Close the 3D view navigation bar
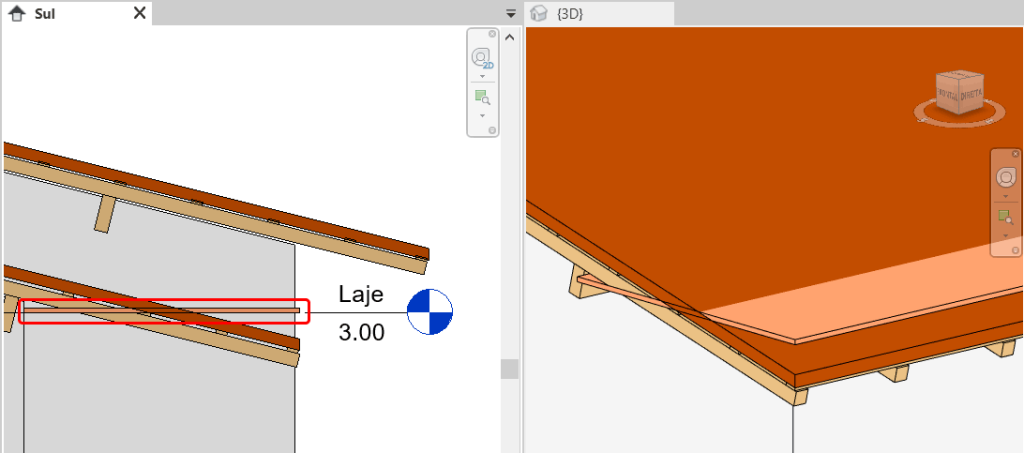The width and height of the screenshot is (1024, 453). coord(1014,154)
